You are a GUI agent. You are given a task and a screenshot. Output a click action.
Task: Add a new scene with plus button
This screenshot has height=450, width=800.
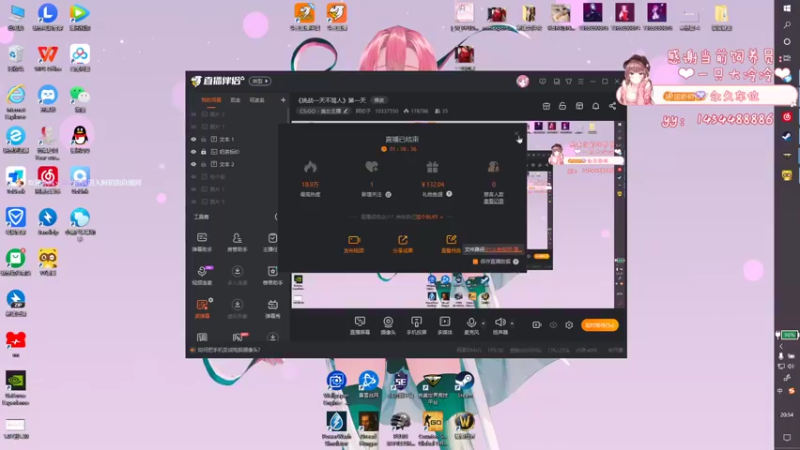pyautogui.click(x=283, y=100)
